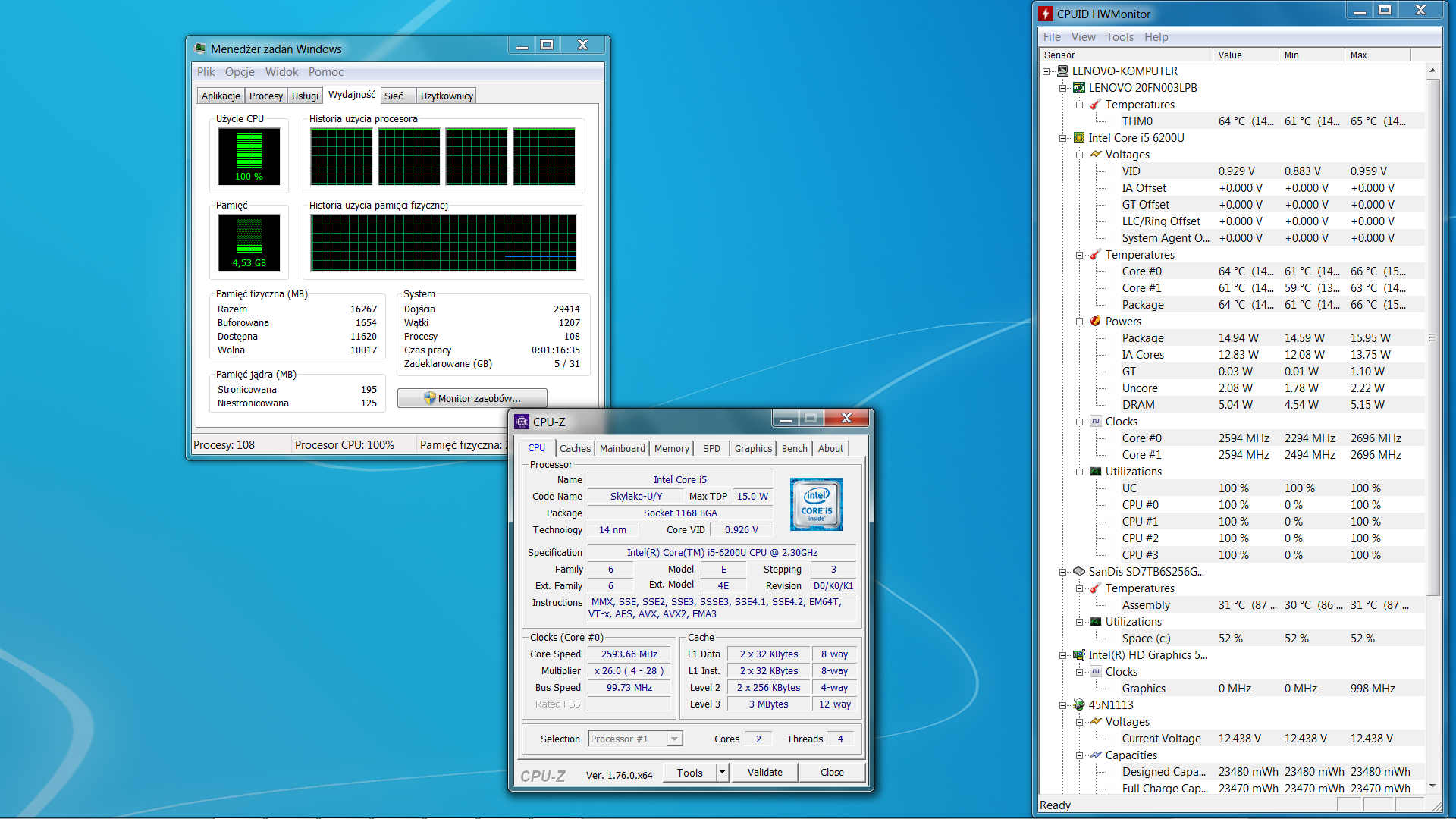Click the thermometer icon beside Temperatures under LENOVO 20FN003LPB

pos(1096,105)
